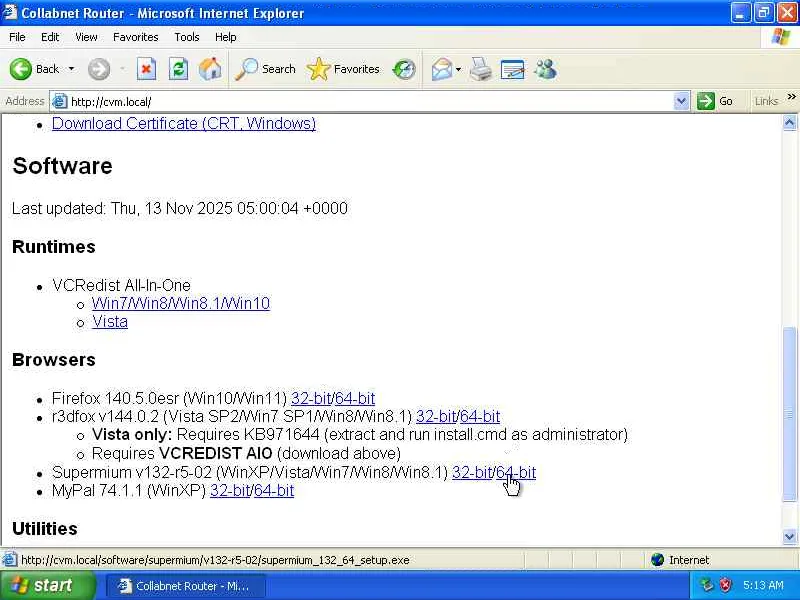800x600 pixels.
Task: Go back using the Back button
Action: [34, 69]
